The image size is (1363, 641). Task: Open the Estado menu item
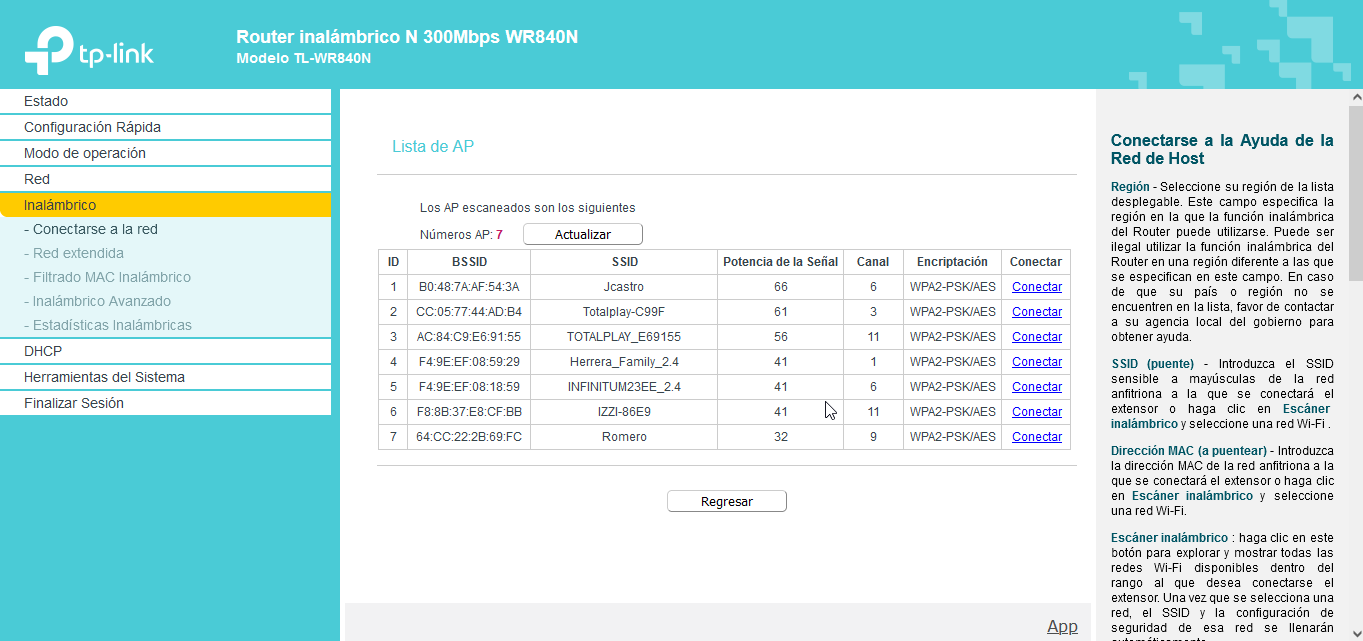[x=46, y=101]
